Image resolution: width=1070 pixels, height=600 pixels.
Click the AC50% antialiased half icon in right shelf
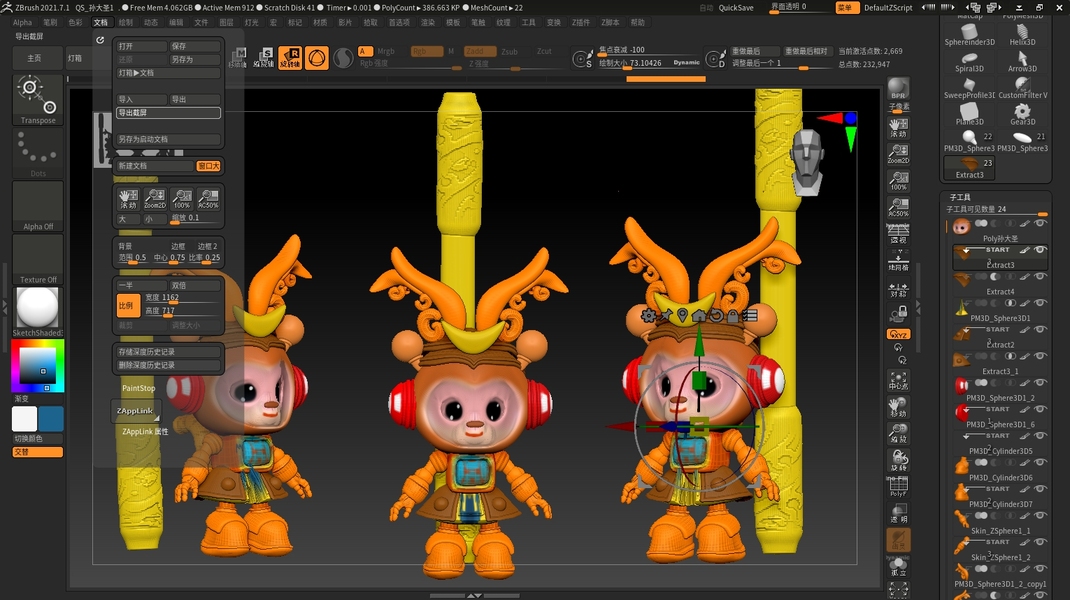898,207
